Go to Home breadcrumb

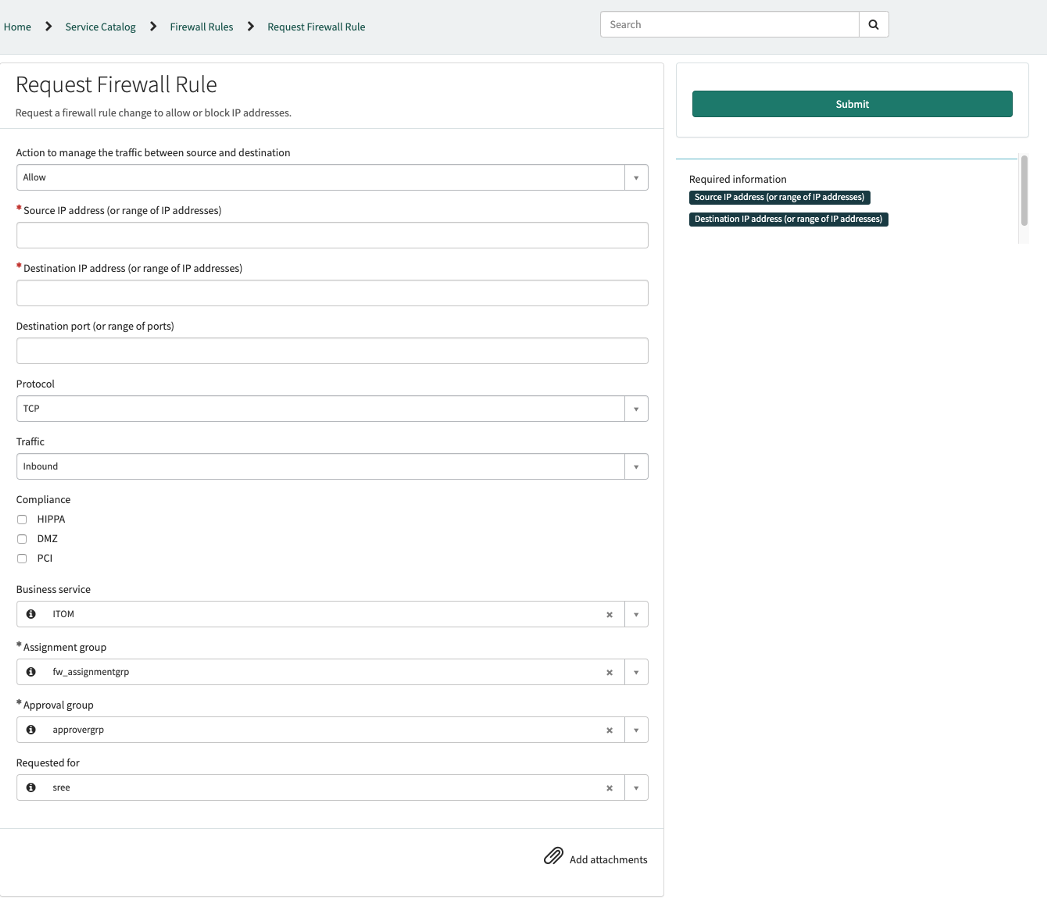pyautogui.click(x=17, y=27)
